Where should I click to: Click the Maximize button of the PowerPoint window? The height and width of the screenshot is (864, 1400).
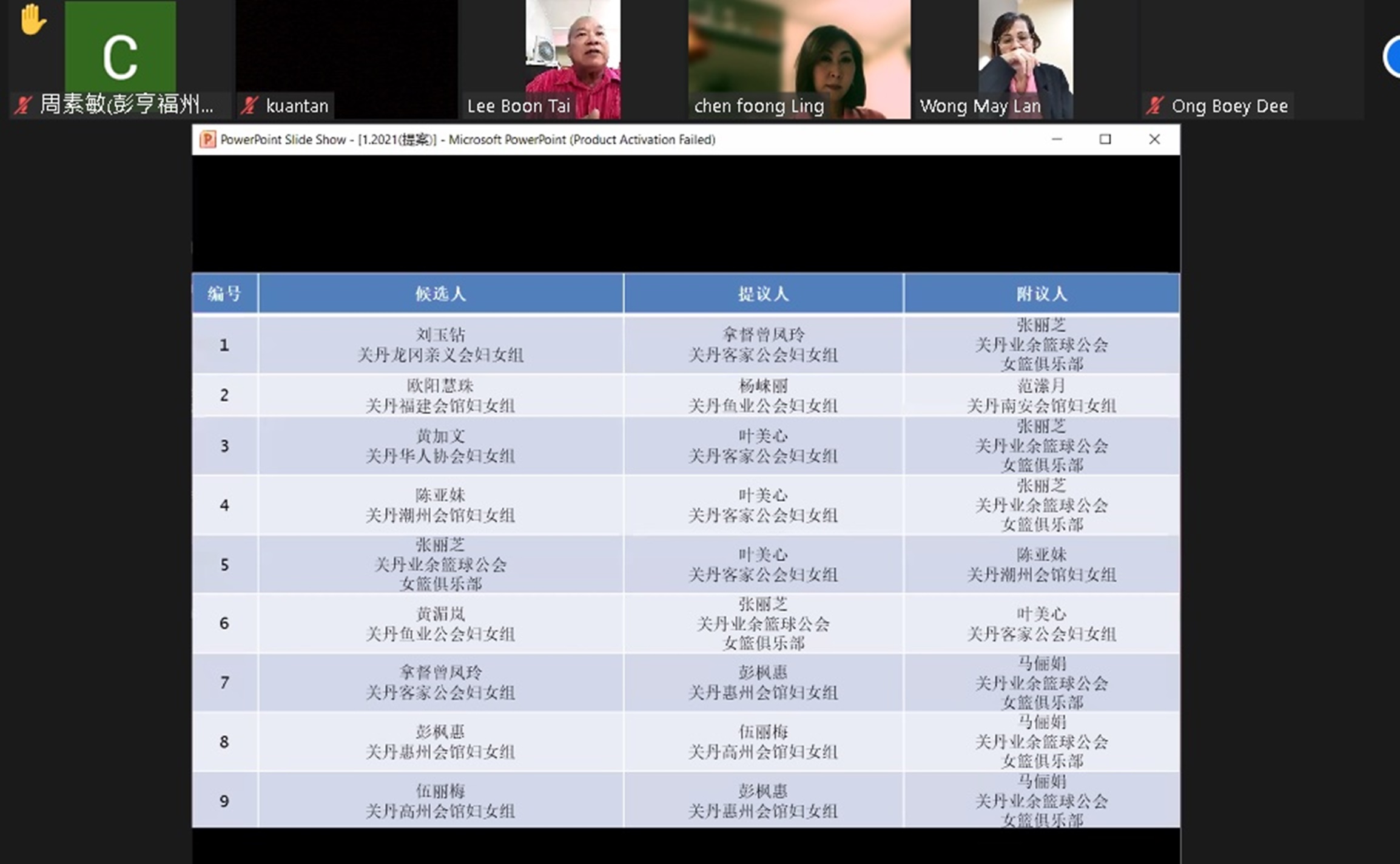coord(1105,139)
